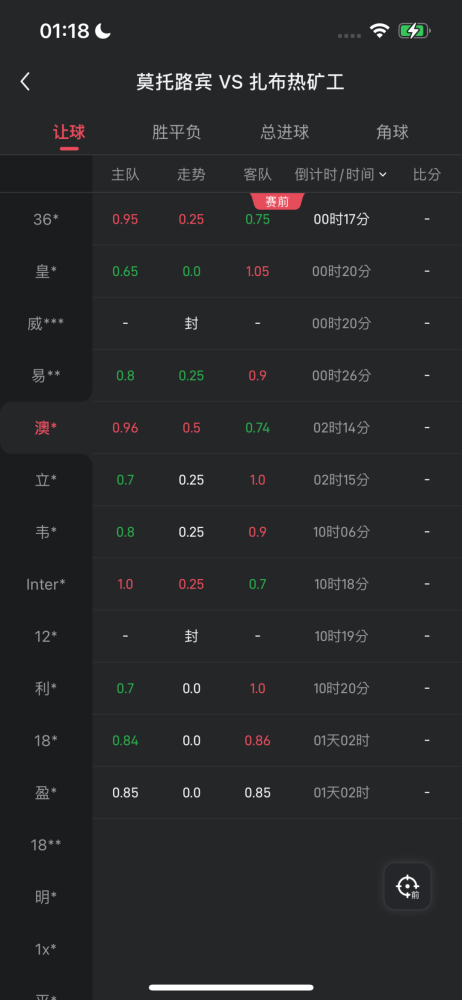Select the 36* bookmaker in sidebar
The width and height of the screenshot is (462, 1000).
[x=46, y=219]
